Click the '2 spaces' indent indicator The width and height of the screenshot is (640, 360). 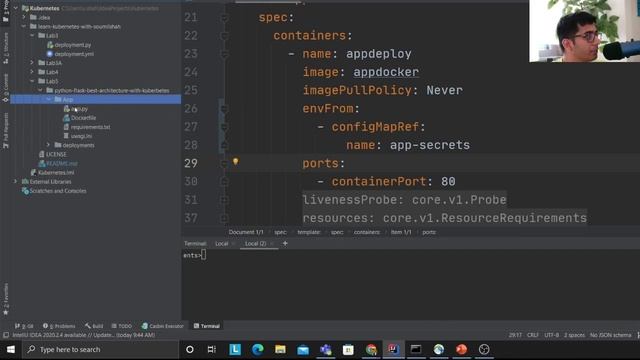click(x=574, y=335)
